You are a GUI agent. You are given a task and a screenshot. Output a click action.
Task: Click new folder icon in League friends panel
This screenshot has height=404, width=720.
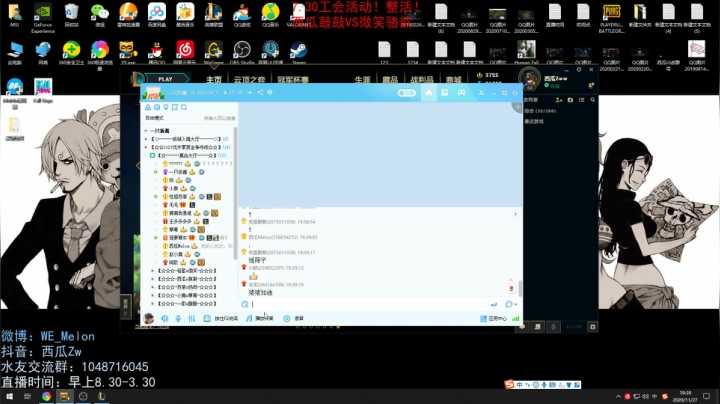570,100
